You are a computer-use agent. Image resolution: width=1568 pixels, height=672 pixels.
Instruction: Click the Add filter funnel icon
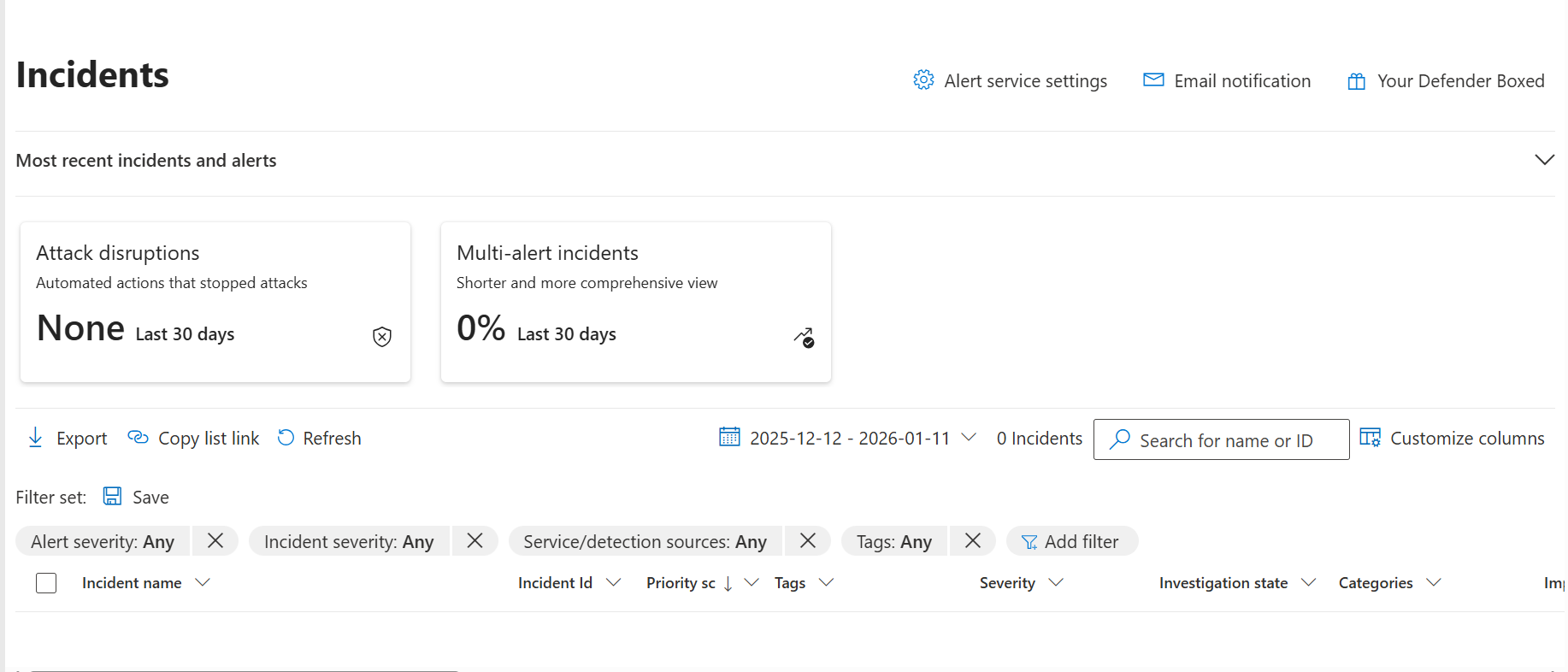pyautogui.click(x=1029, y=542)
